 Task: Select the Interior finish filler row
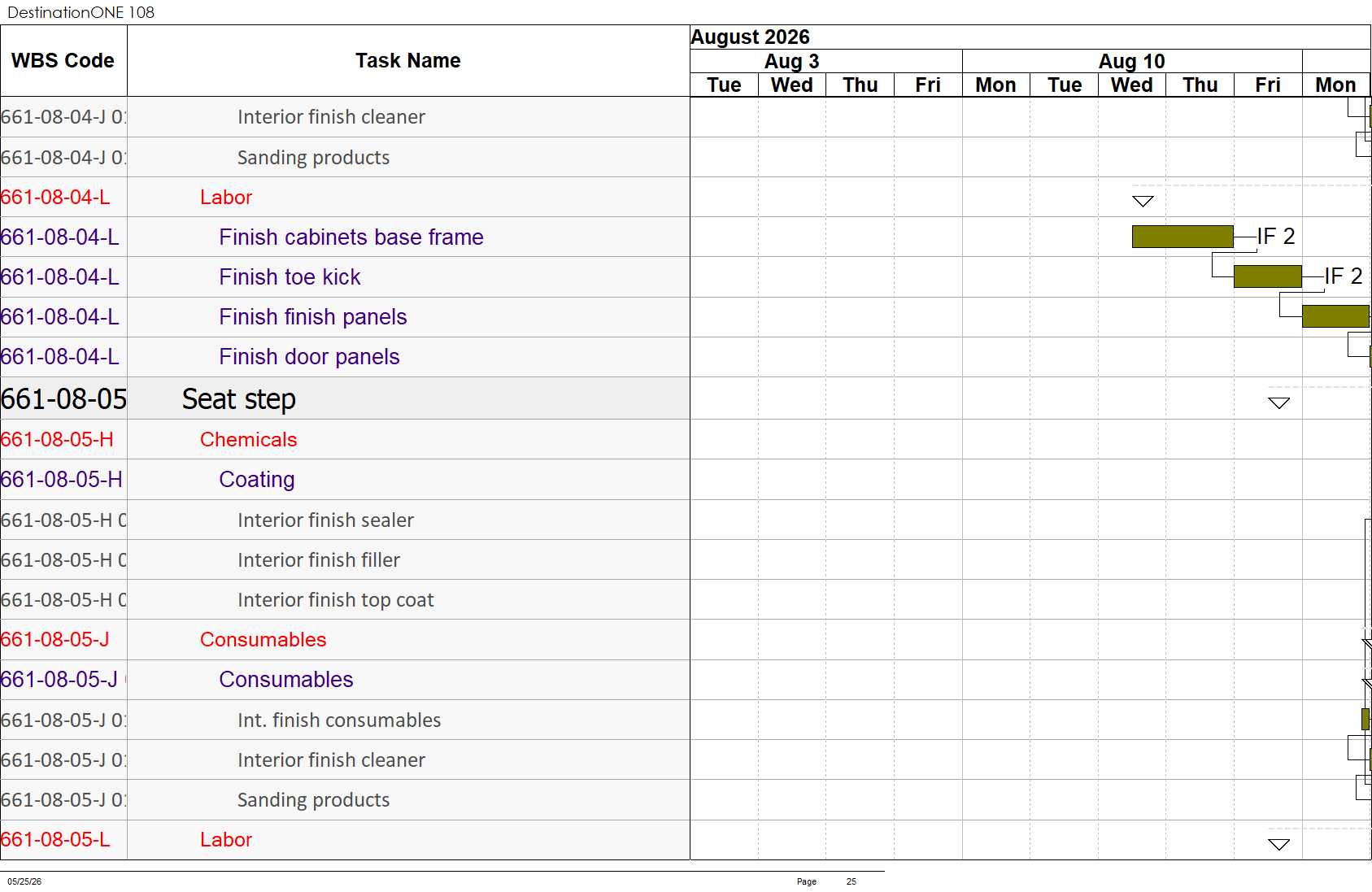coord(345,559)
